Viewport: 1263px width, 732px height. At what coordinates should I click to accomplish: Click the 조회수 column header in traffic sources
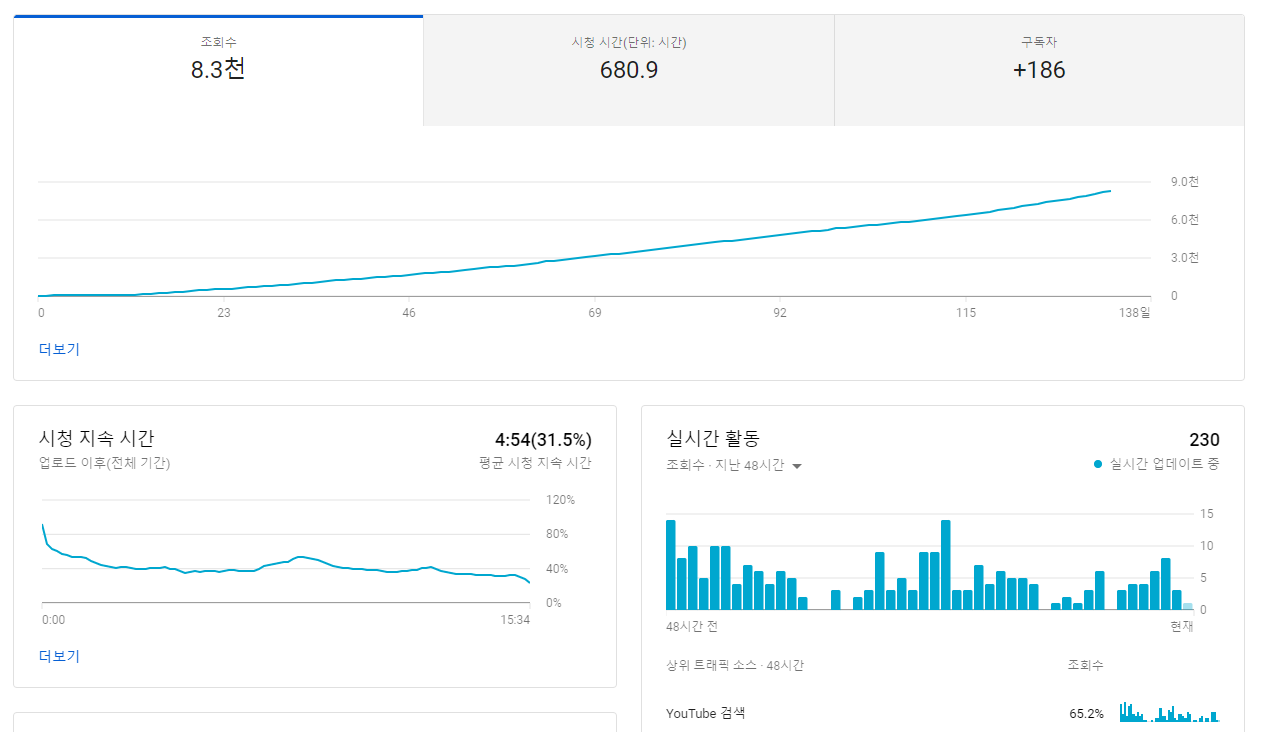1086,665
